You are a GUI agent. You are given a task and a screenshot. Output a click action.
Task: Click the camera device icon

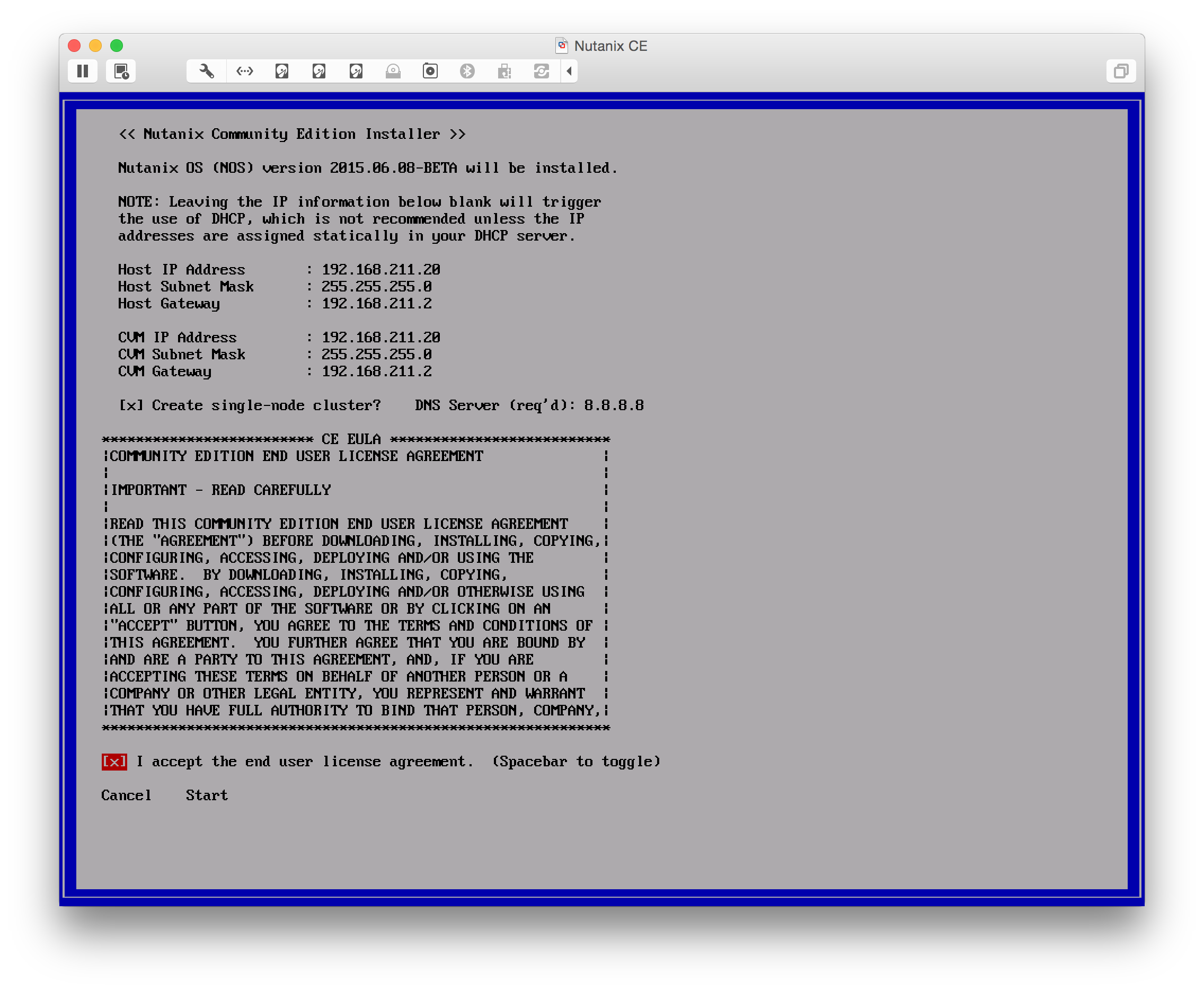tap(430, 71)
